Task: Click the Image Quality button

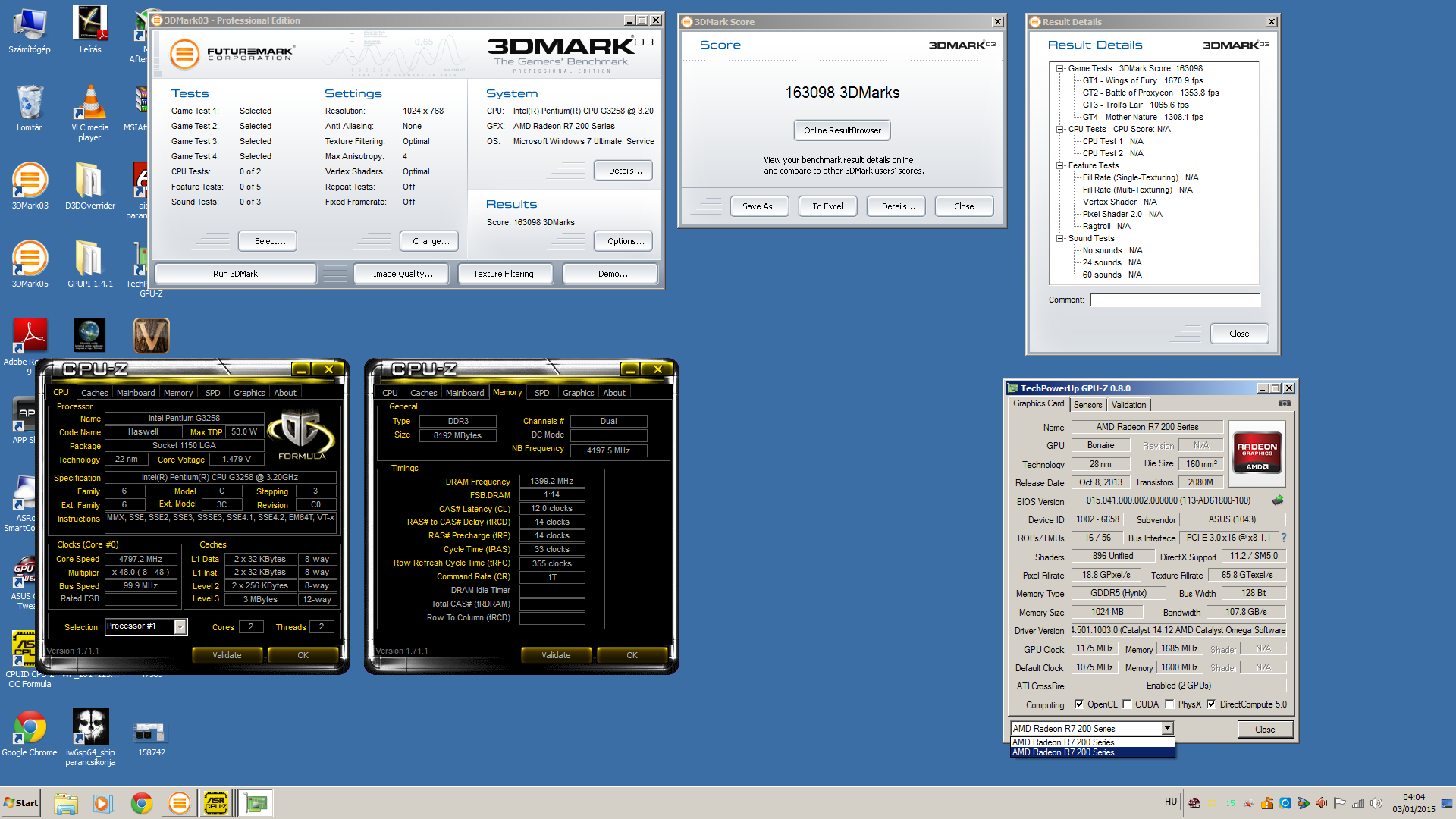Action: coord(403,274)
